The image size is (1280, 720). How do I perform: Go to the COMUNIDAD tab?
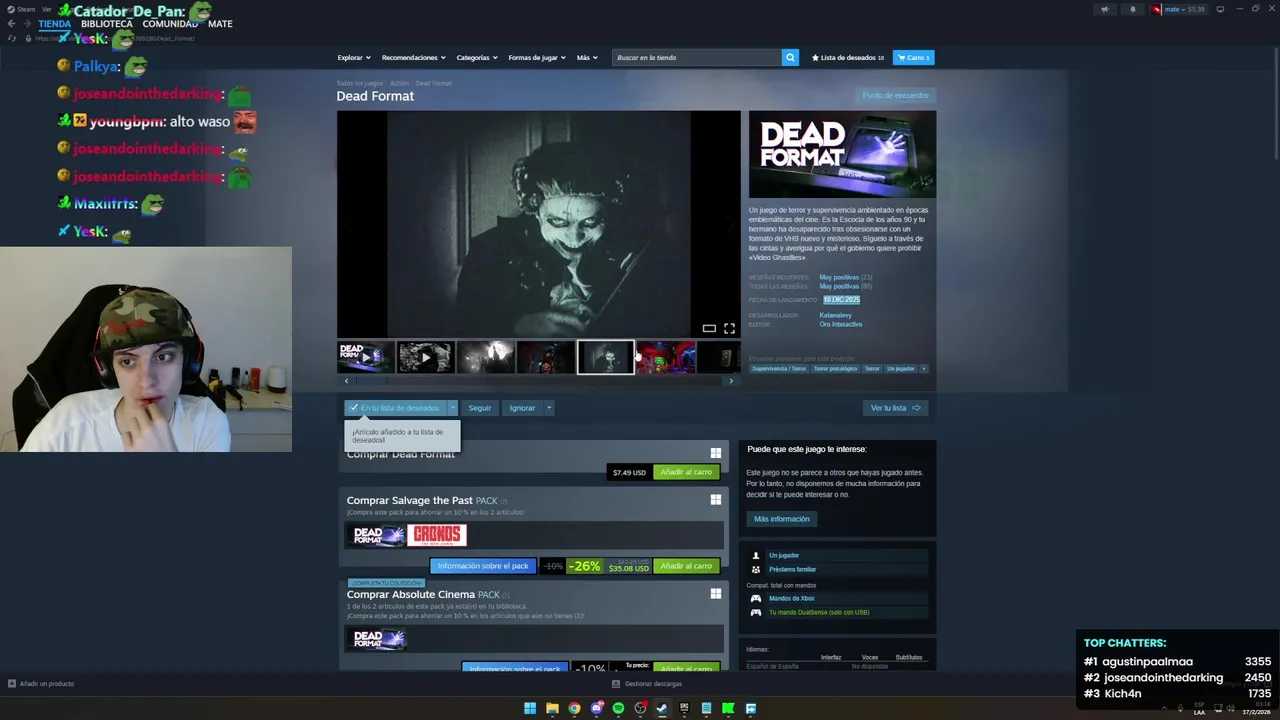click(170, 23)
